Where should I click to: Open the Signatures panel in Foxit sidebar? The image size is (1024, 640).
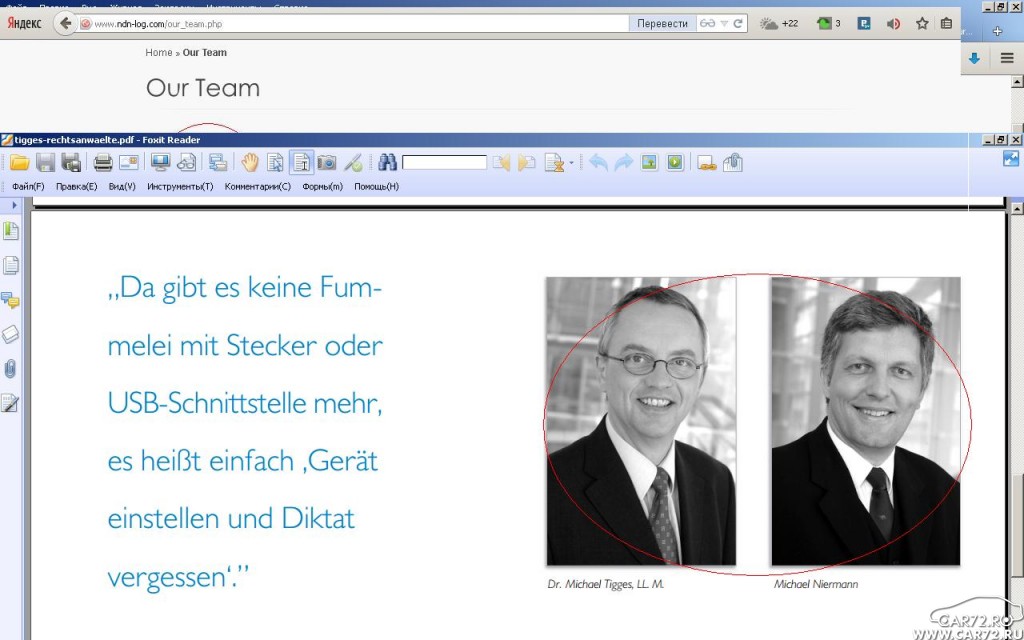point(10,403)
